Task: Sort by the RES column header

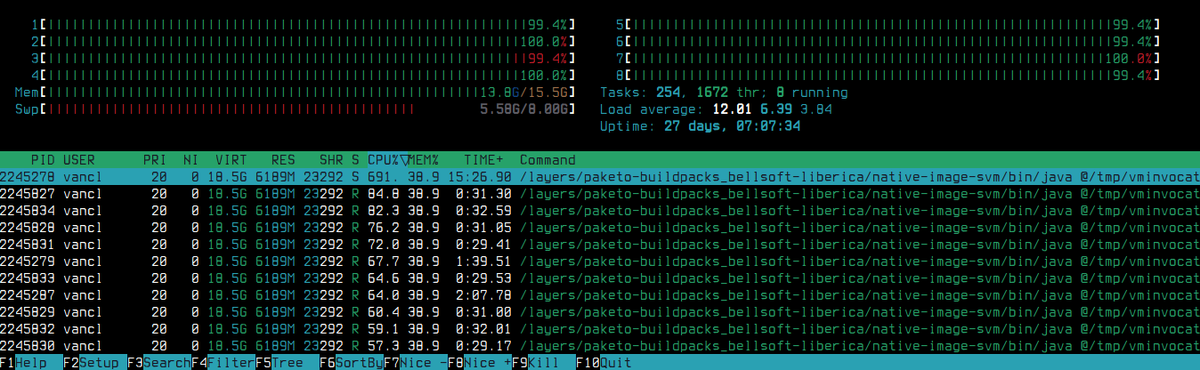Action: tap(283, 160)
